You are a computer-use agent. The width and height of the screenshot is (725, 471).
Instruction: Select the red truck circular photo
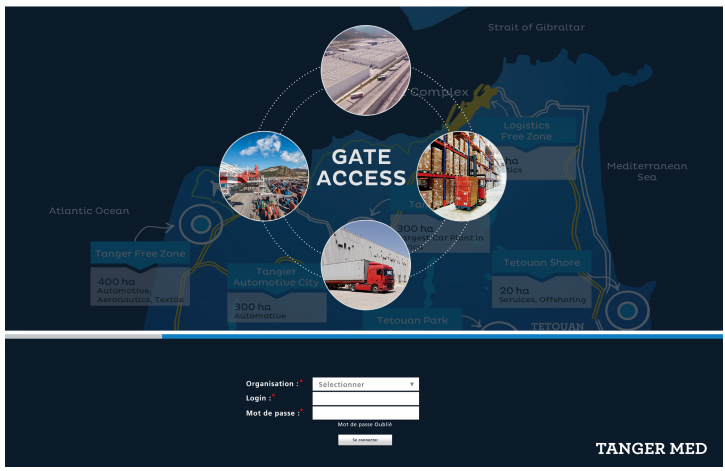coord(365,265)
